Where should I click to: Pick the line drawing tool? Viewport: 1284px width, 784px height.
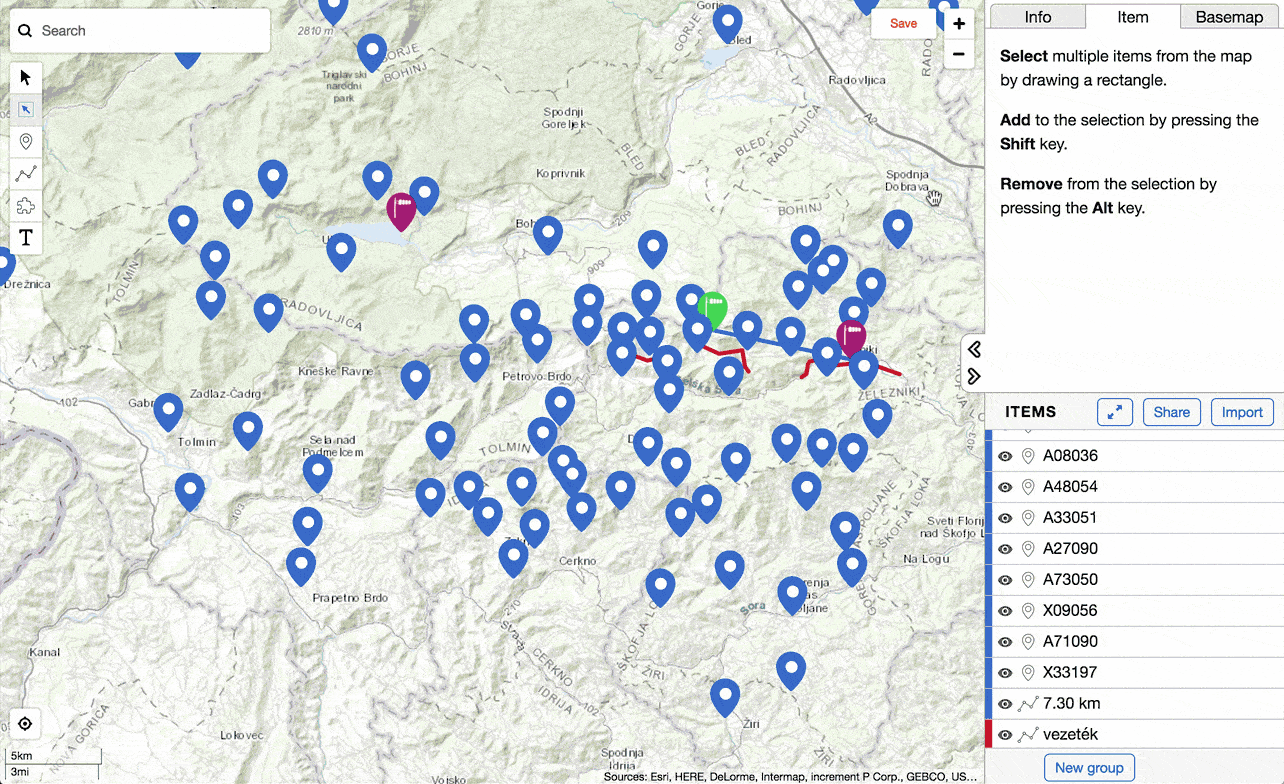(25, 173)
